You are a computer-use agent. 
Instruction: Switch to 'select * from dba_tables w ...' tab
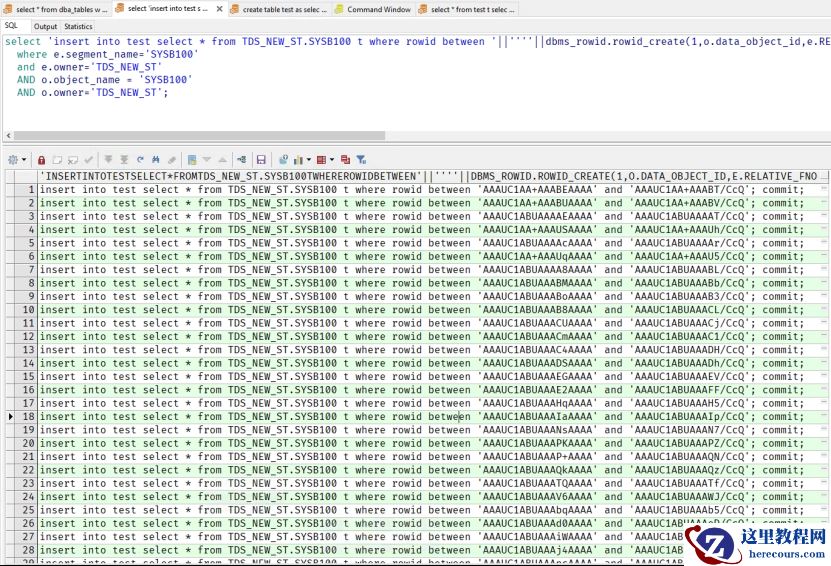click(55, 9)
